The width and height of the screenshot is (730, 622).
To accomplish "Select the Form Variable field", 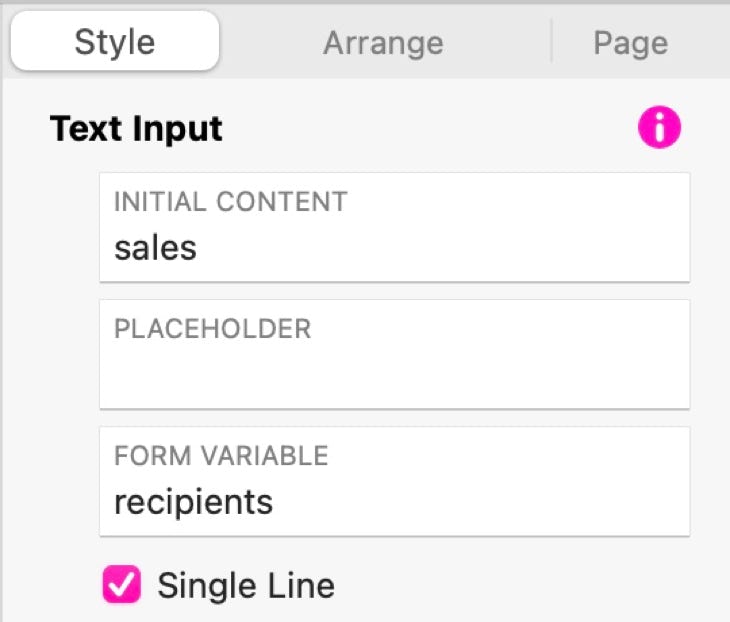I will click(x=394, y=481).
